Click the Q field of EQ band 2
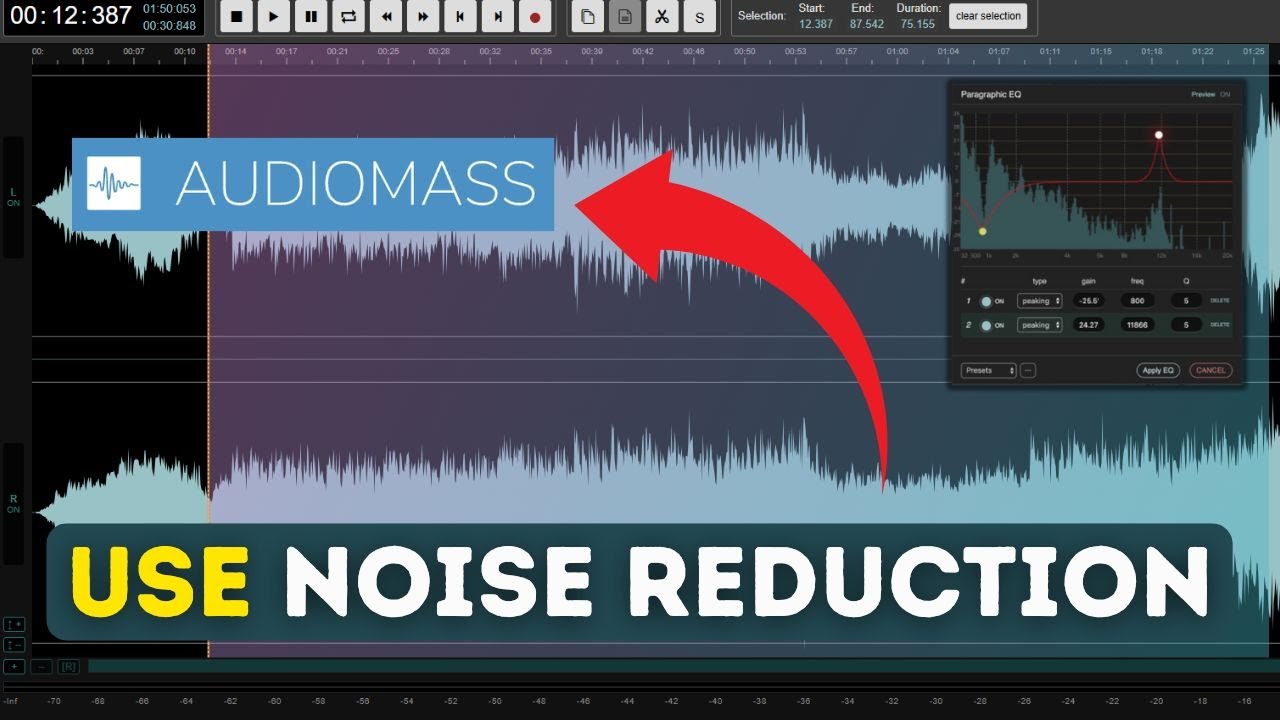This screenshot has height=720, width=1280. (x=1187, y=325)
